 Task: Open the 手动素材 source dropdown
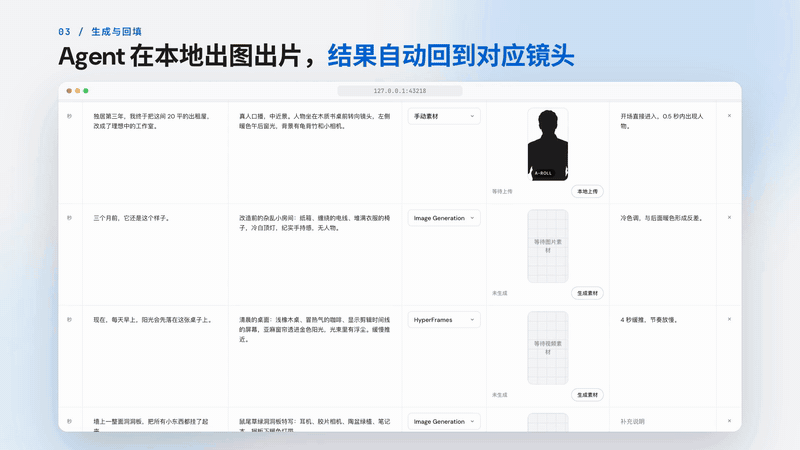444,116
